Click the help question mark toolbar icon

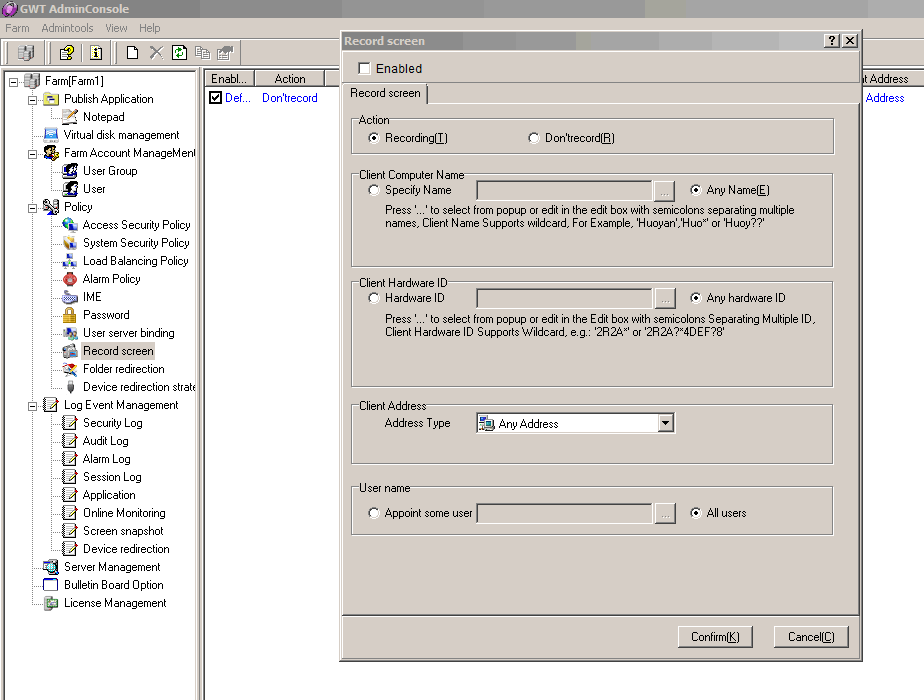click(66, 53)
